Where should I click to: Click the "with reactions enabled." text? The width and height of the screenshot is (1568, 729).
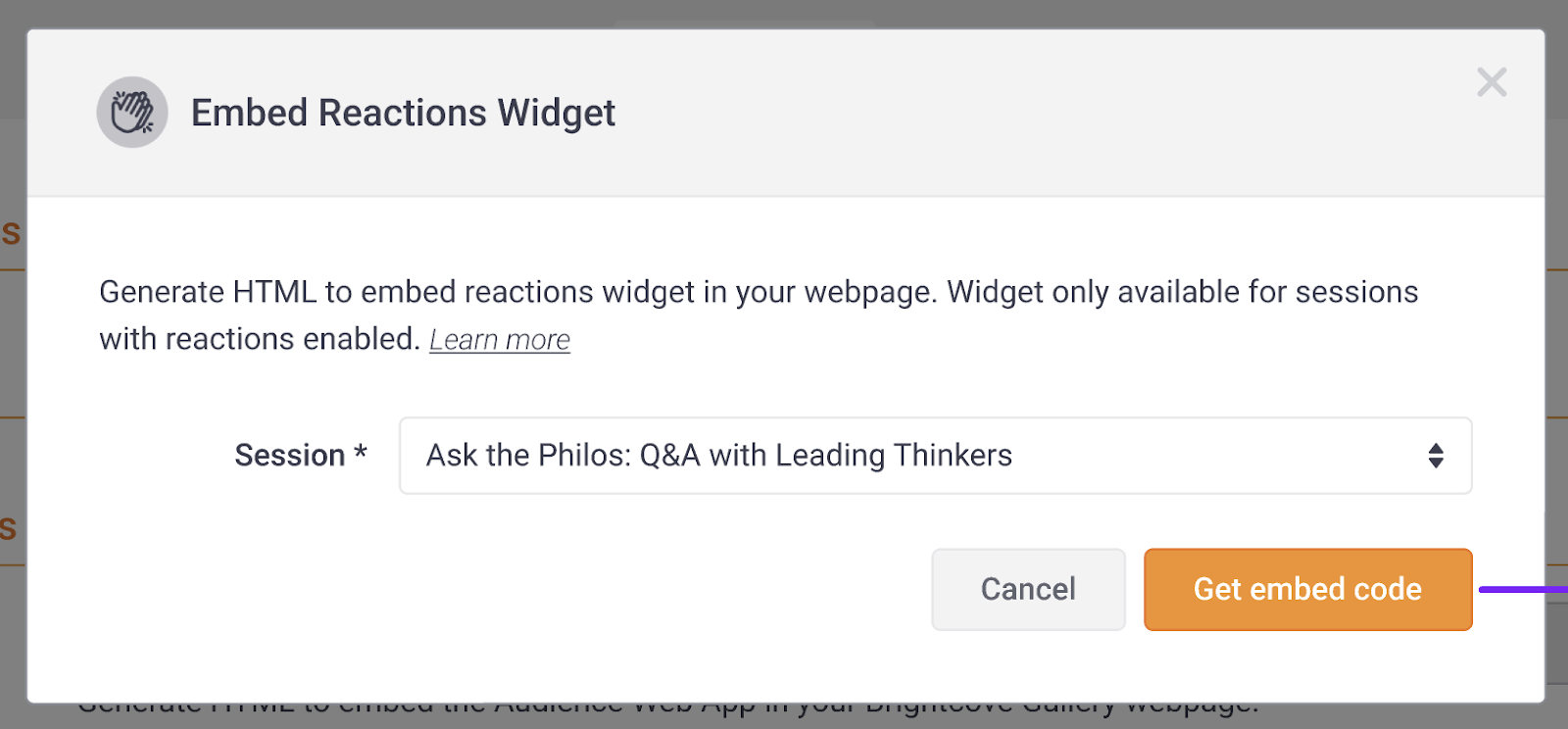point(260,339)
